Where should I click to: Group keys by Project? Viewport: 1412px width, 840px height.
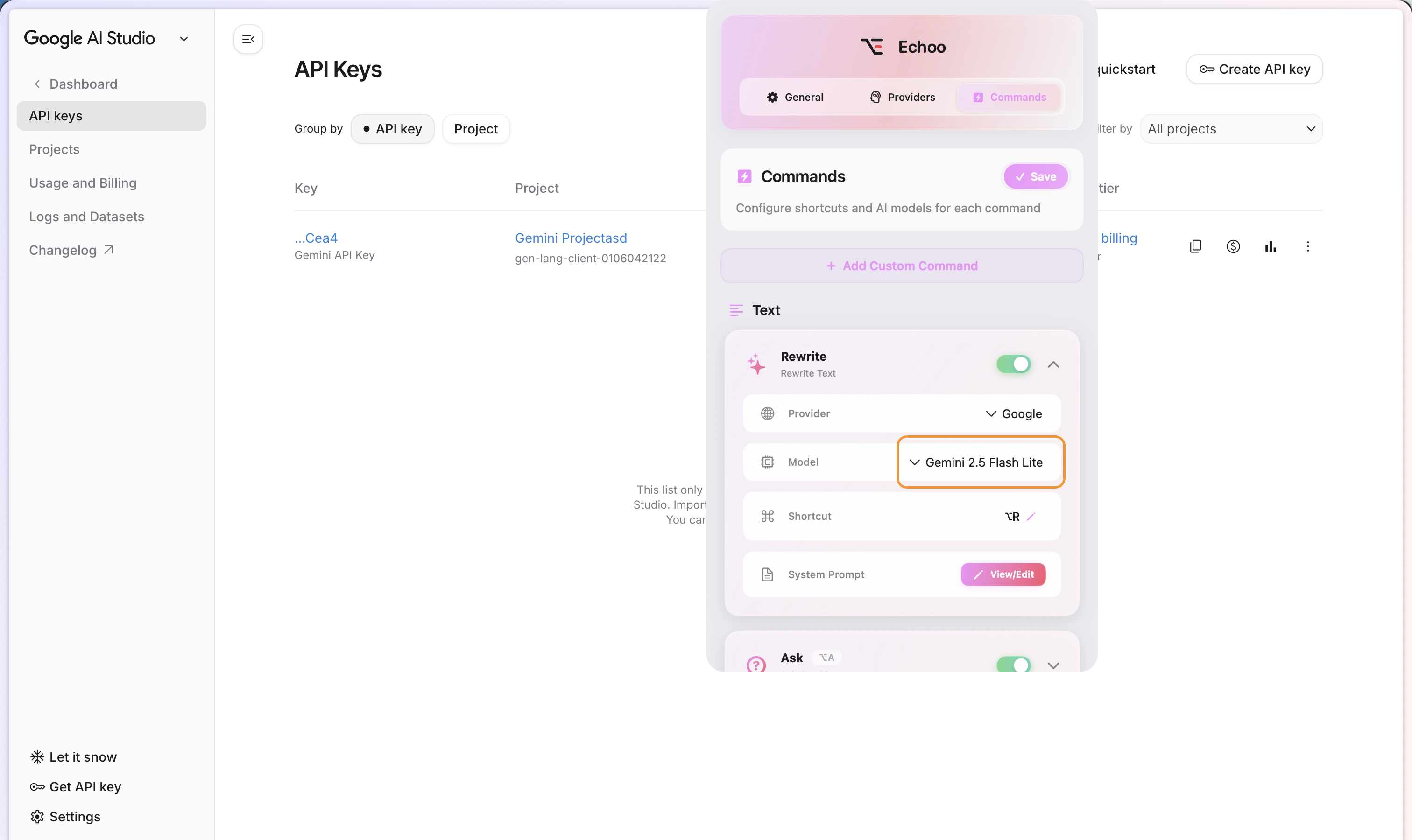click(x=475, y=129)
